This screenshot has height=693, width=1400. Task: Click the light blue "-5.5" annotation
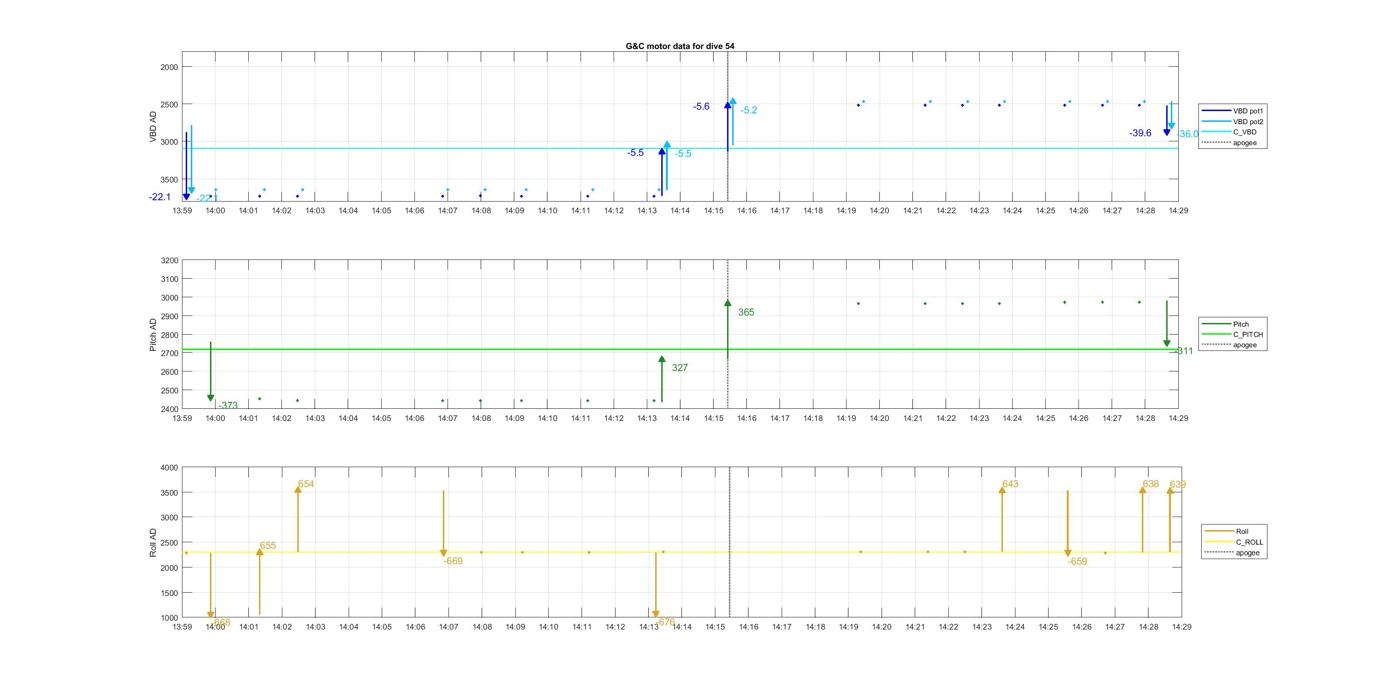pos(683,153)
